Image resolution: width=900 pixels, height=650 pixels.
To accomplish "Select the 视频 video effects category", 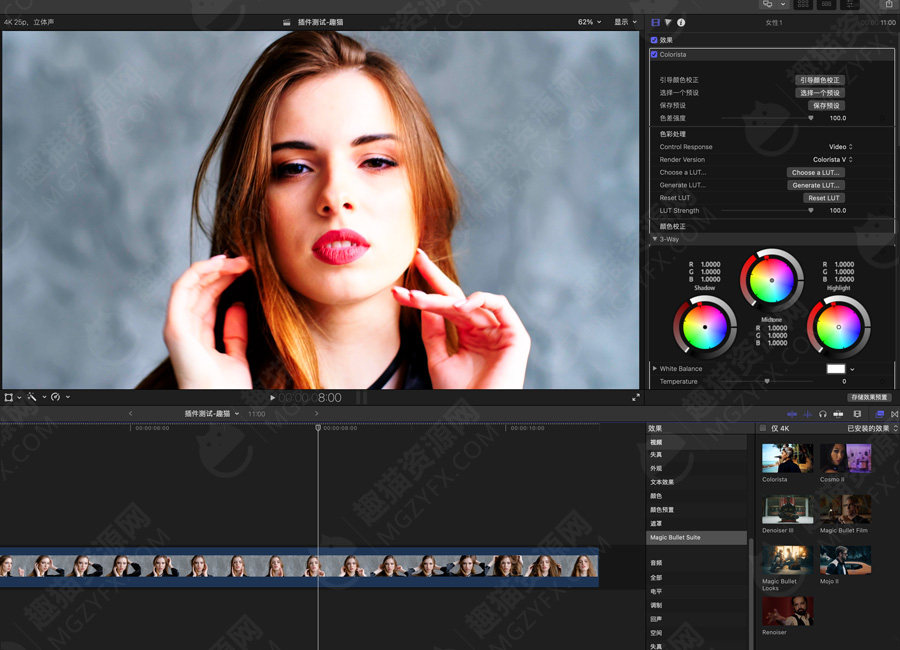I will (697, 442).
